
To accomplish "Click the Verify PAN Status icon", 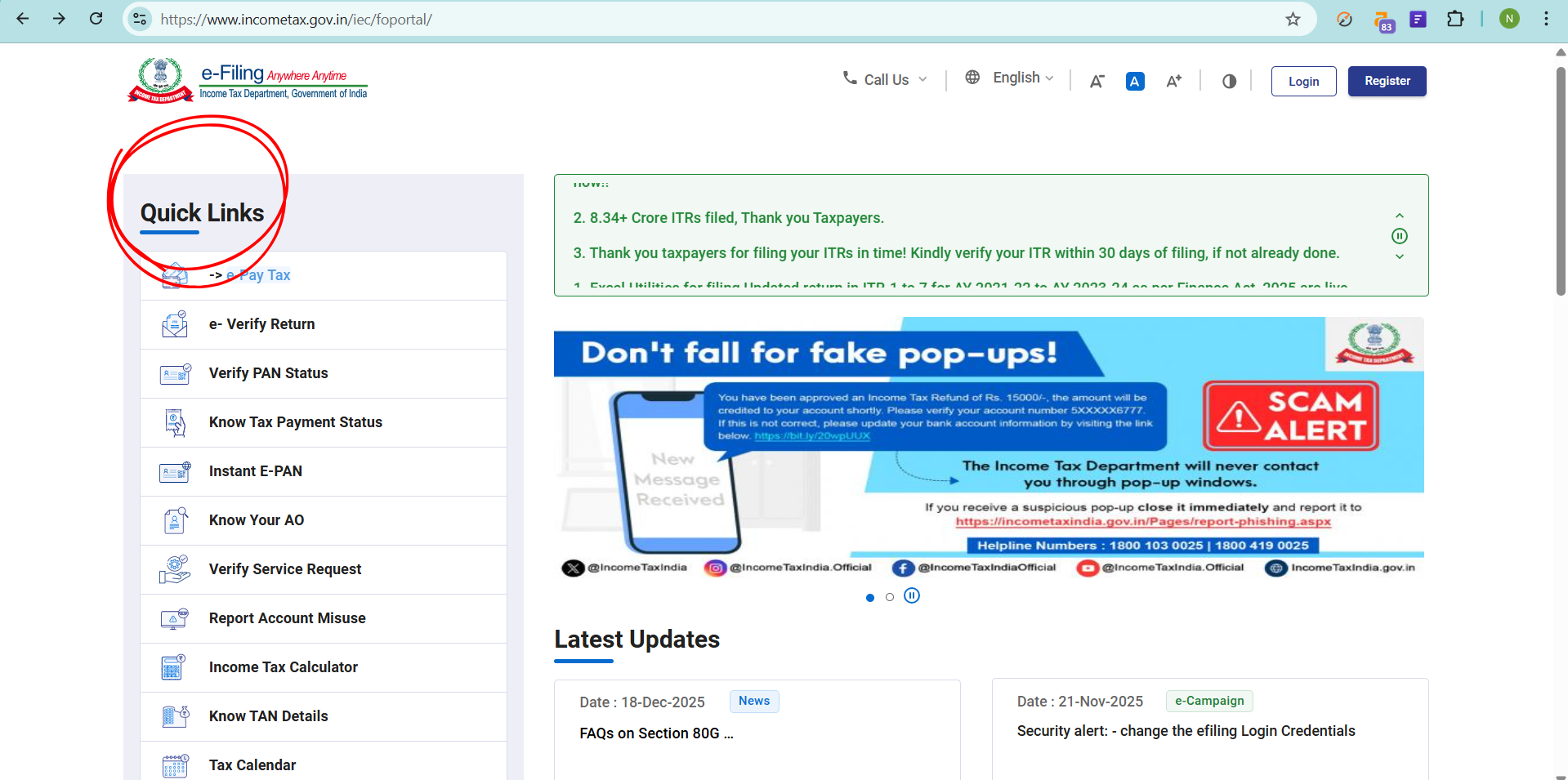I will coord(174,373).
